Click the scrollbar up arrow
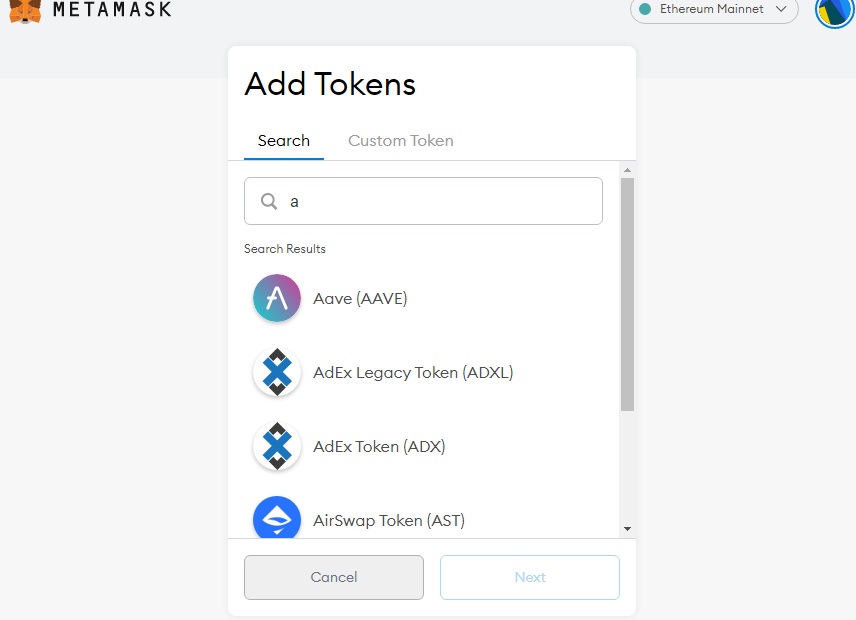The height and width of the screenshot is (620, 856). pyautogui.click(x=627, y=170)
